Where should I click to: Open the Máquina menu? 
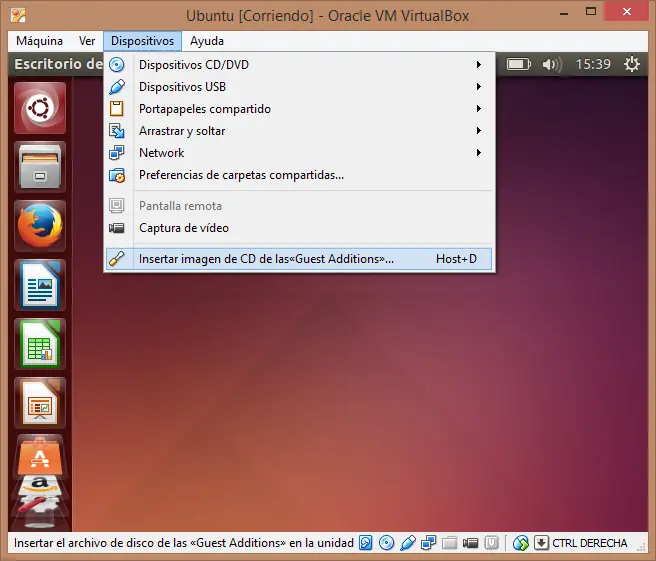[39, 41]
